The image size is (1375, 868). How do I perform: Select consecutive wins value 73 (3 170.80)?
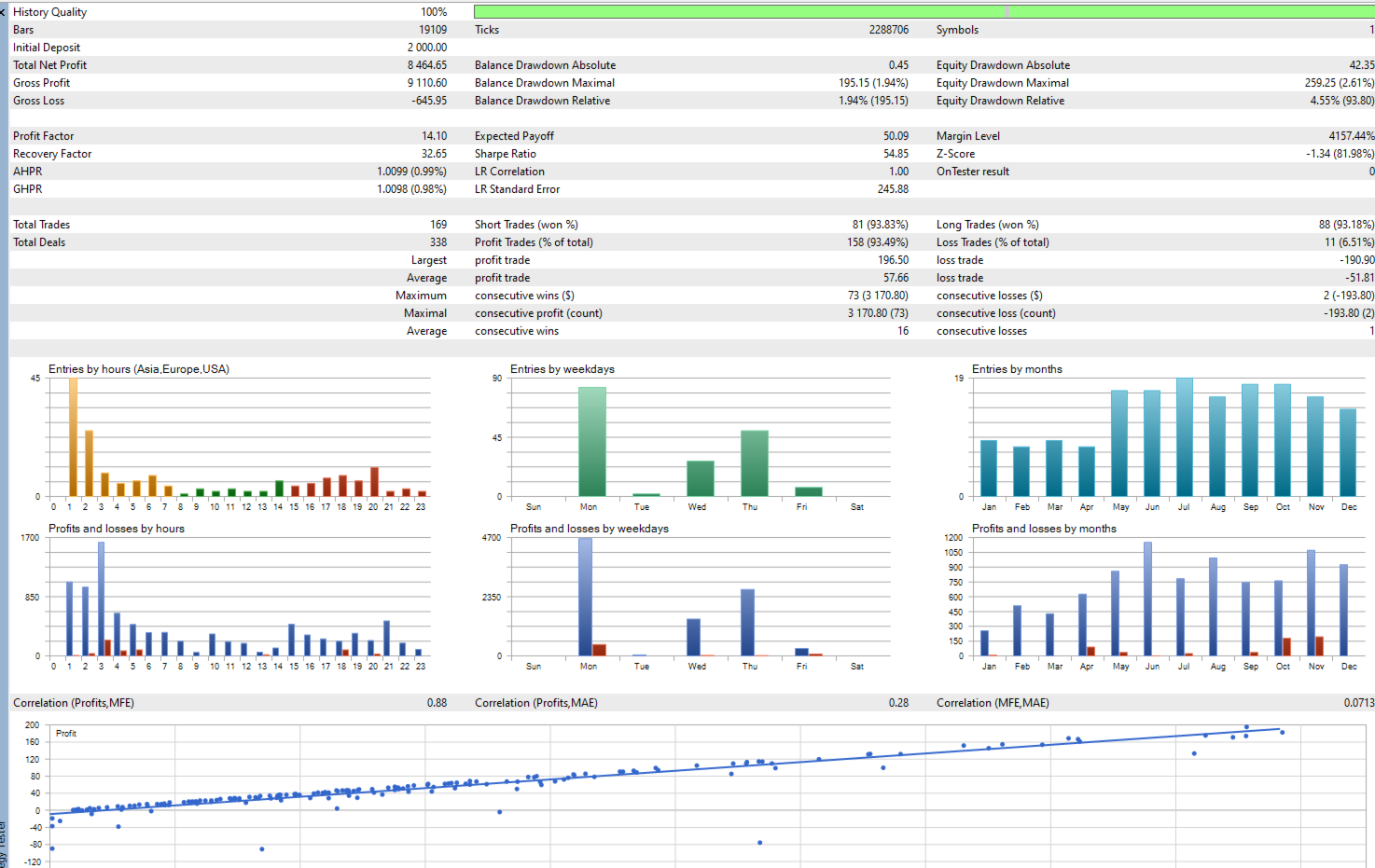click(878, 296)
